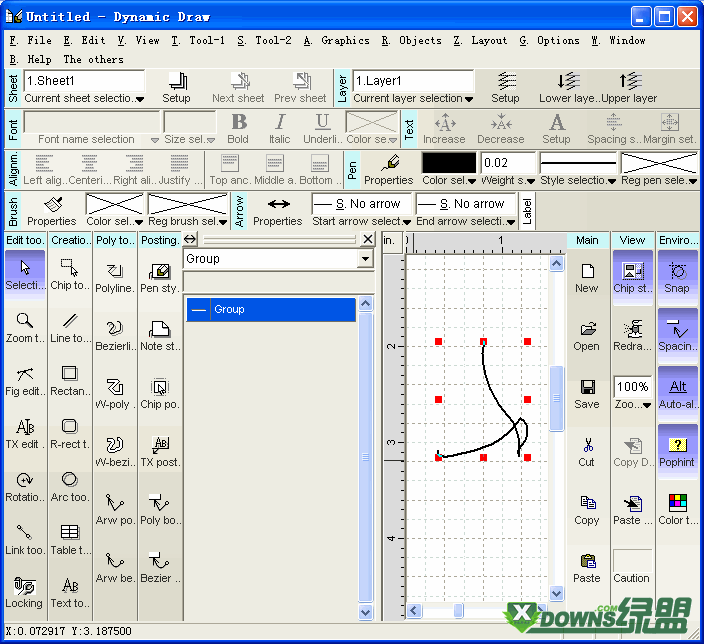Viewport: 704px width, 644px height.
Task: Open the Edit menu
Action: (84, 40)
